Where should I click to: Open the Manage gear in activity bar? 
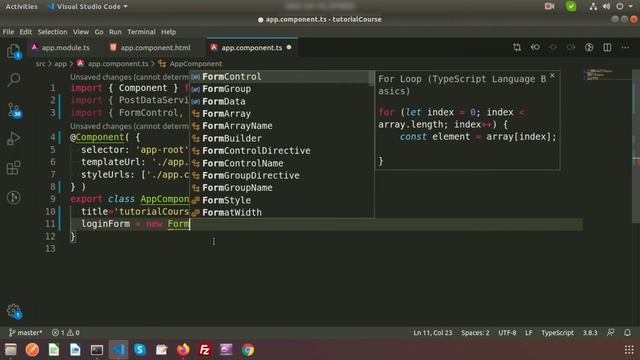tap(14, 311)
